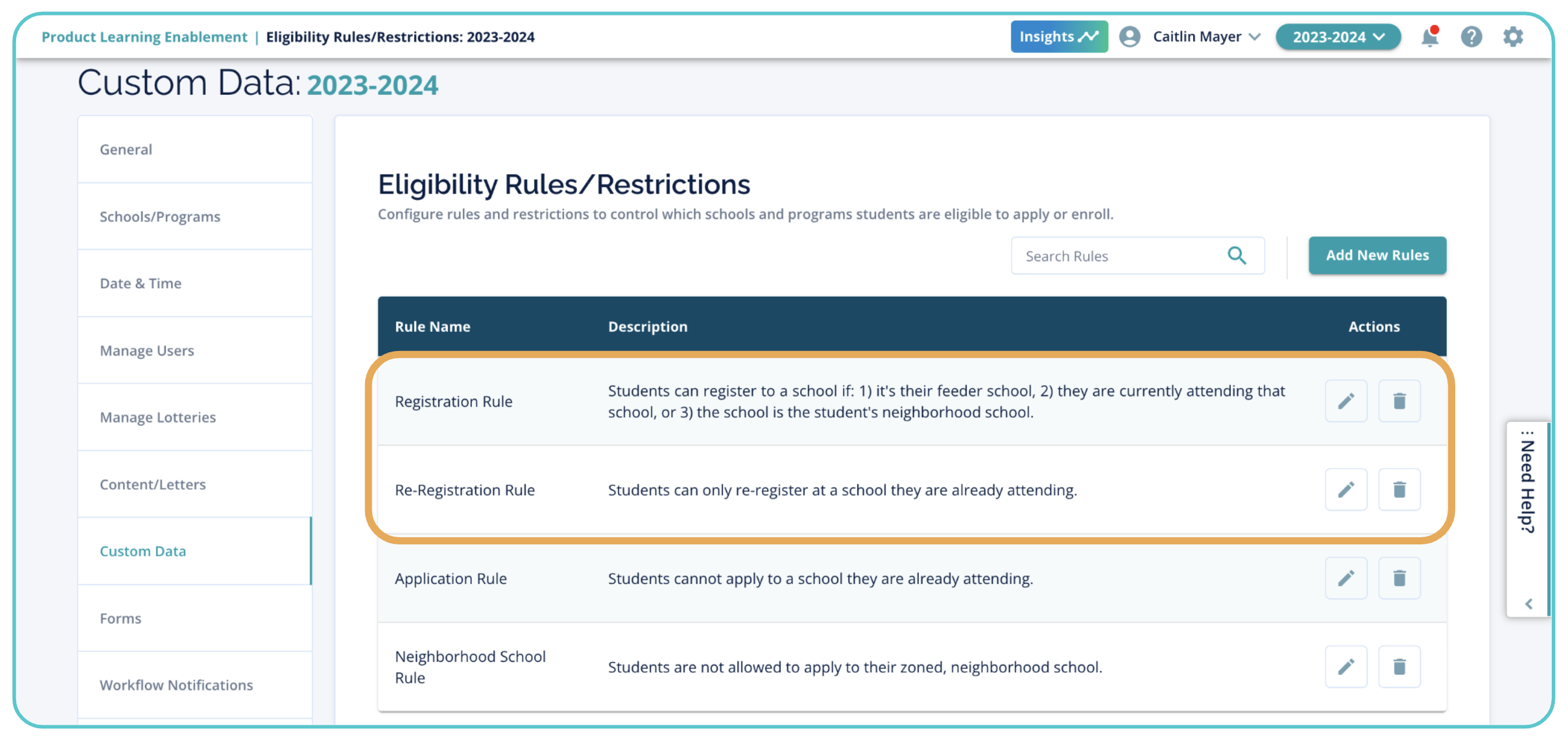Delete the Re-Registration Rule
This screenshot has width=1568, height=745.
(1398, 489)
